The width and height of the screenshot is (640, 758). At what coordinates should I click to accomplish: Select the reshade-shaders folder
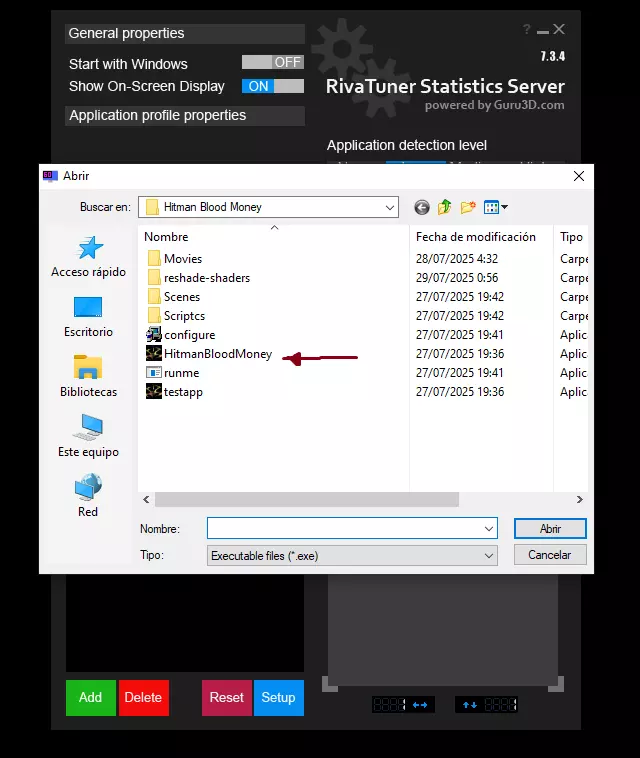point(199,277)
